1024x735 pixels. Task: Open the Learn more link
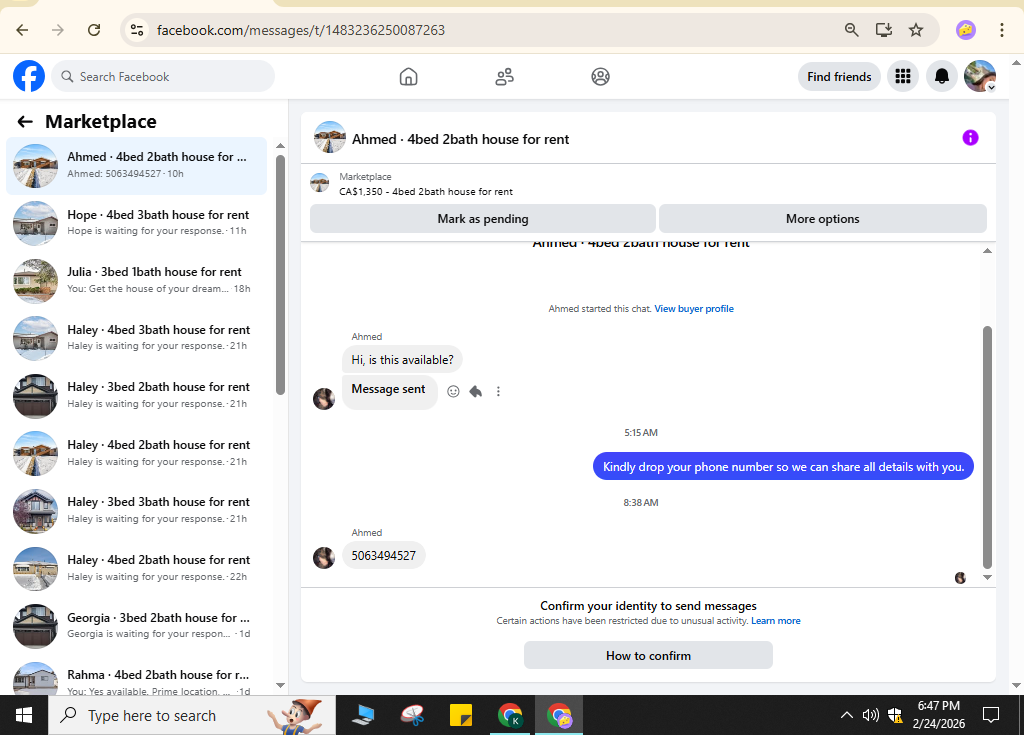[x=775, y=621]
